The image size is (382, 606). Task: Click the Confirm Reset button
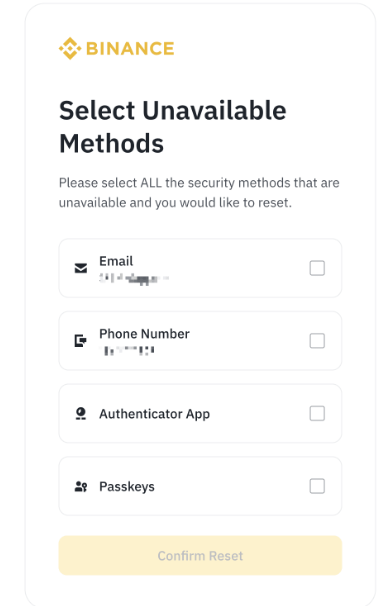(200, 555)
